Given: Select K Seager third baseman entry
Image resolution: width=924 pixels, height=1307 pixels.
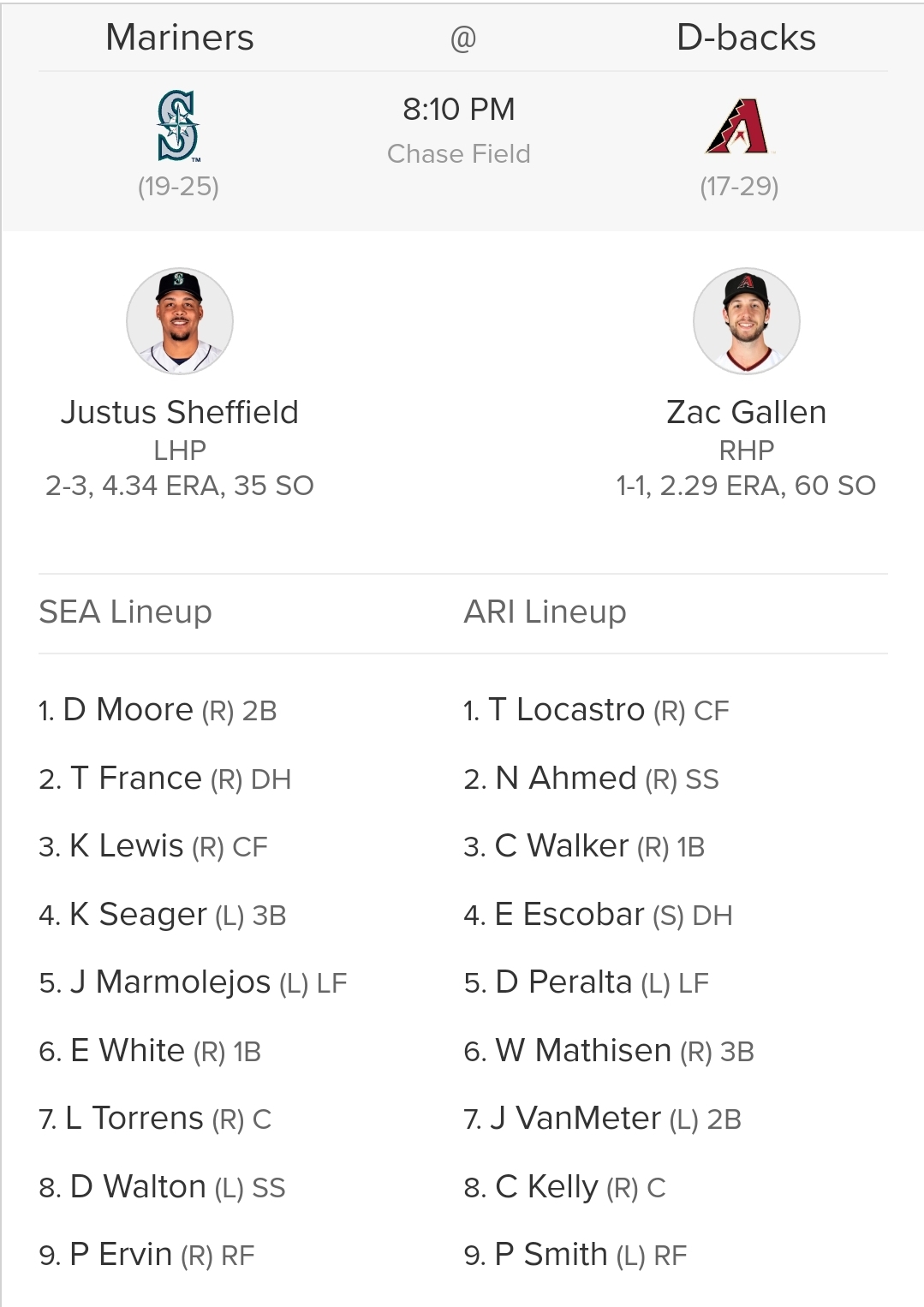Looking at the screenshot, I should (163, 915).
